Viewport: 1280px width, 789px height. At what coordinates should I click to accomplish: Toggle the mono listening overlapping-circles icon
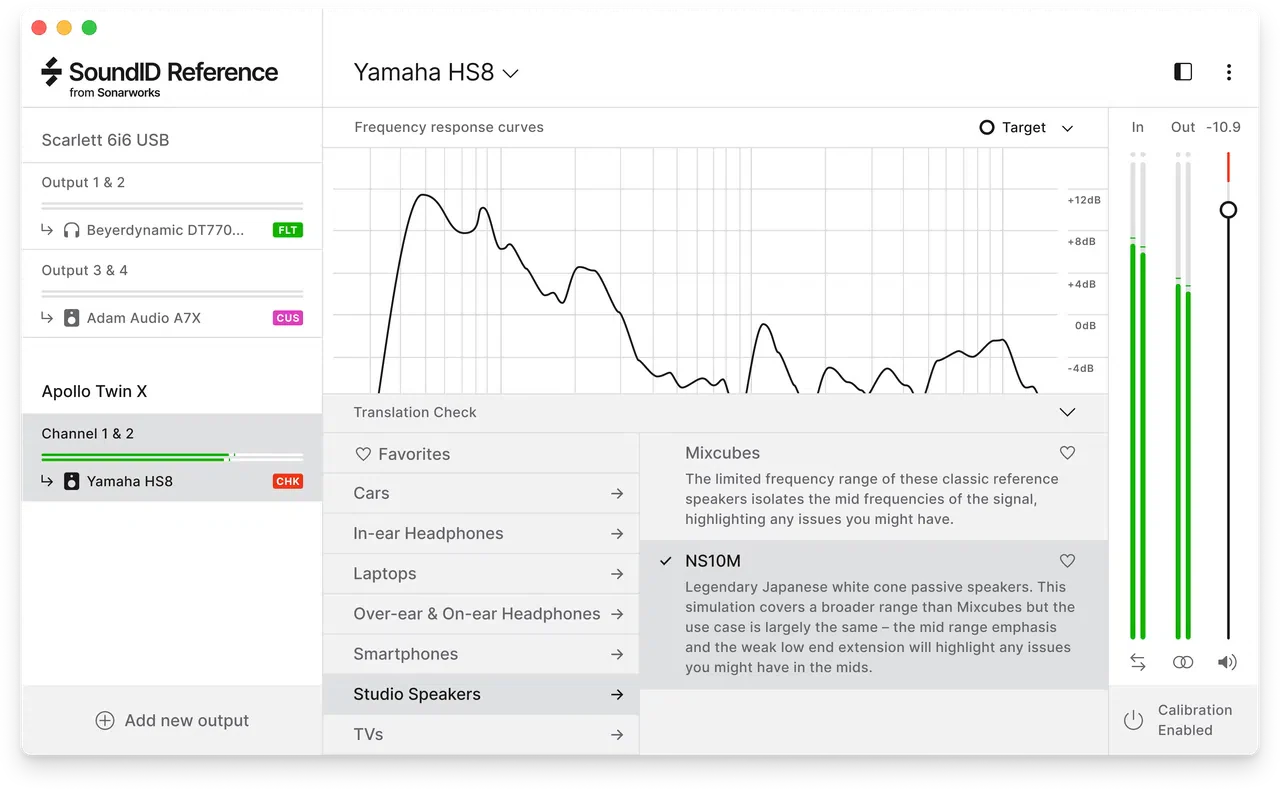pos(1183,662)
